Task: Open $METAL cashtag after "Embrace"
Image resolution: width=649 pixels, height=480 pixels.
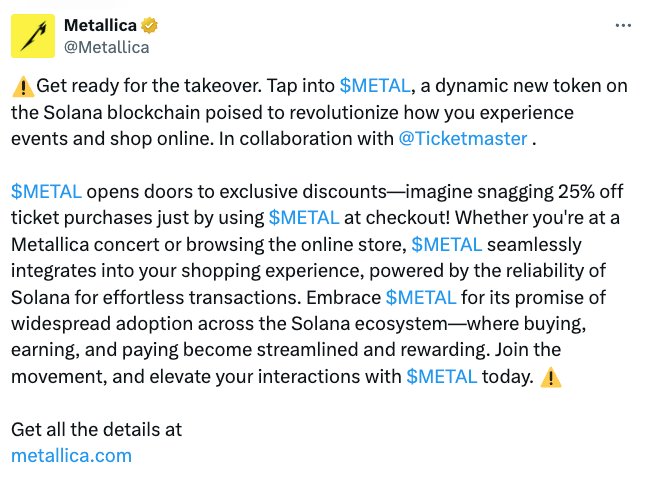Action: point(421,297)
